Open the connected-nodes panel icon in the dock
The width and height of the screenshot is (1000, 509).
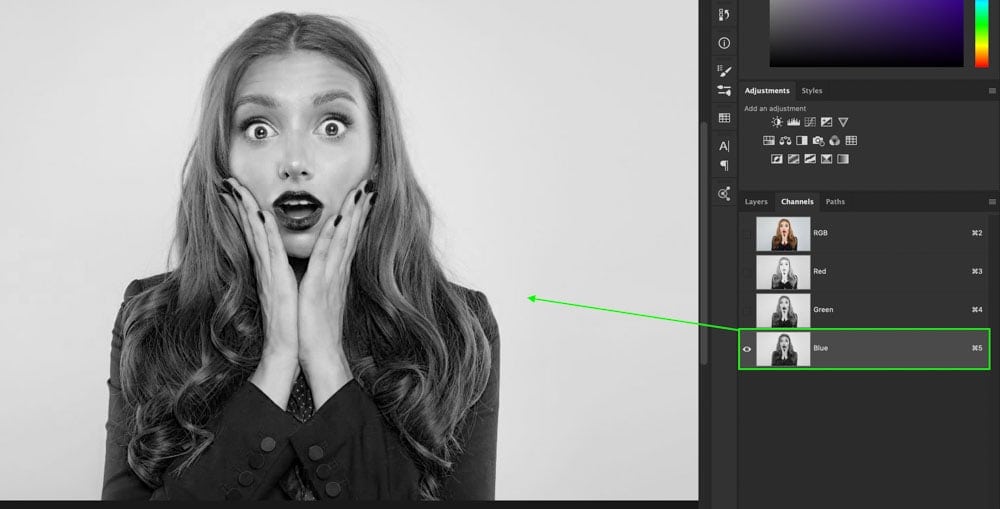724,194
